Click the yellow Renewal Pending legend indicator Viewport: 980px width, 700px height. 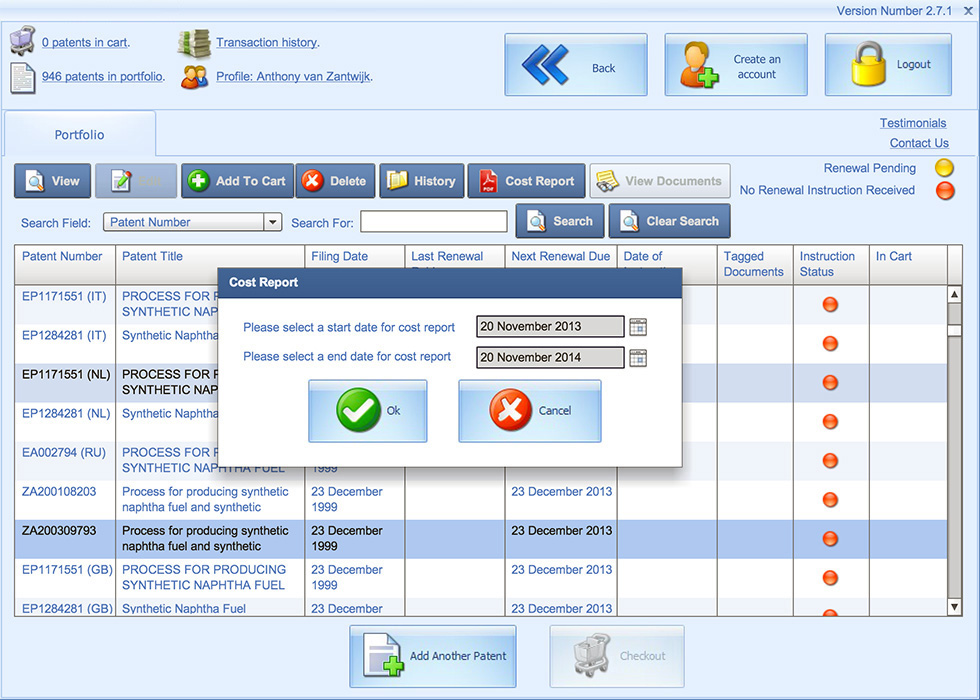click(x=944, y=168)
